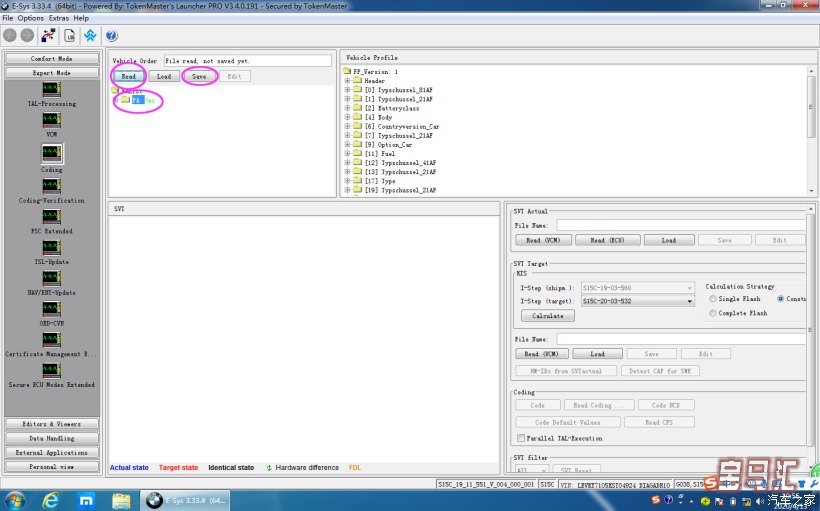Expand the Header tree node
The width and height of the screenshot is (820, 511).
click(347, 81)
